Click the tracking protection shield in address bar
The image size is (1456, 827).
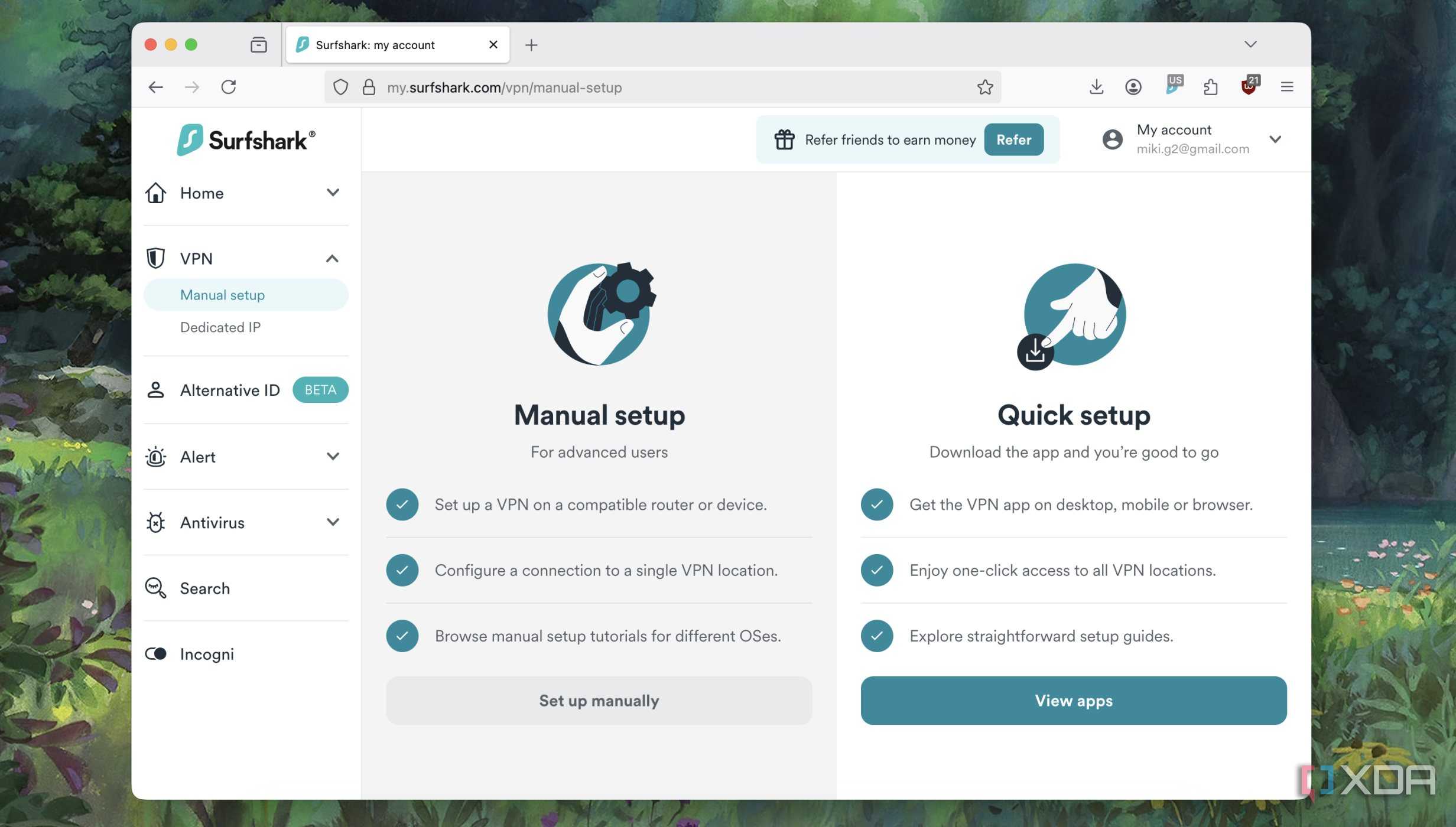(341, 87)
